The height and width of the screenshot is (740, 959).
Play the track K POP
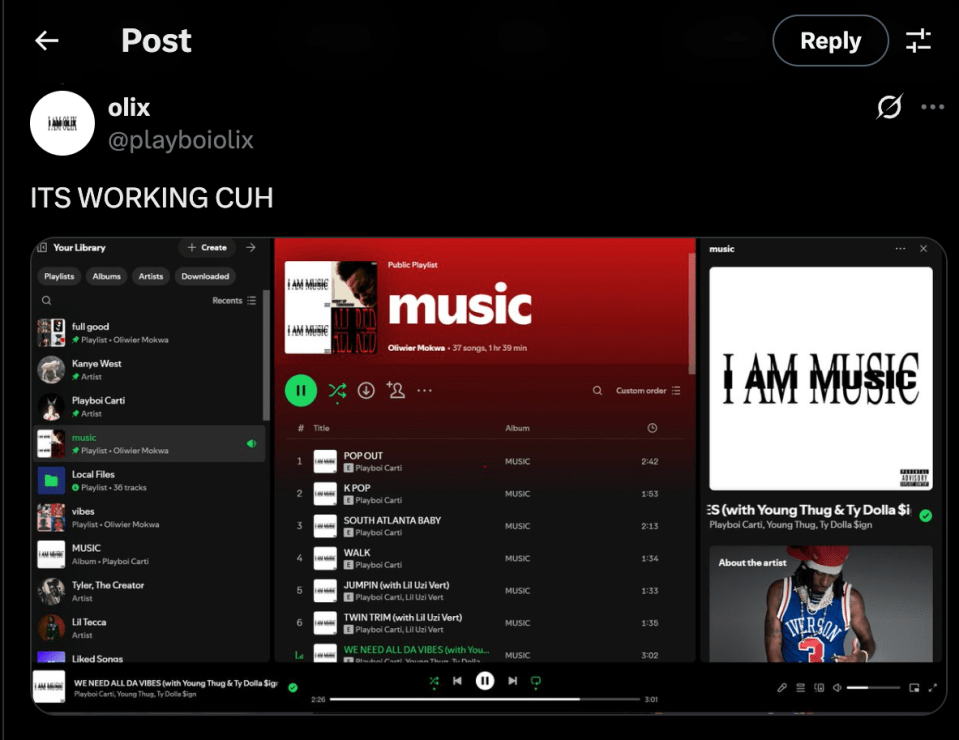[485, 494]
